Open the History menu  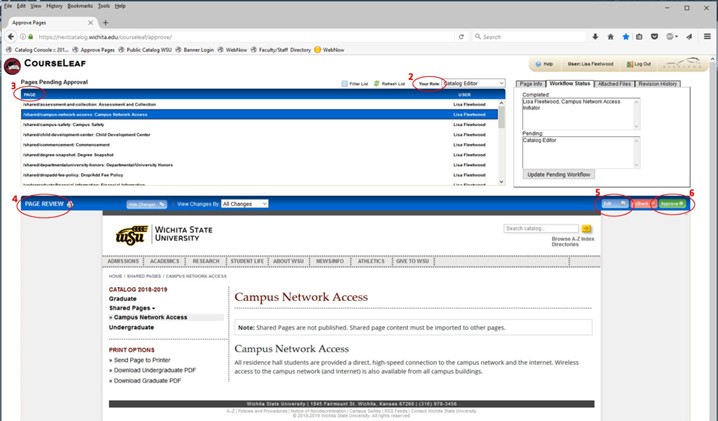pyautogui.click(x=54, y=6)
